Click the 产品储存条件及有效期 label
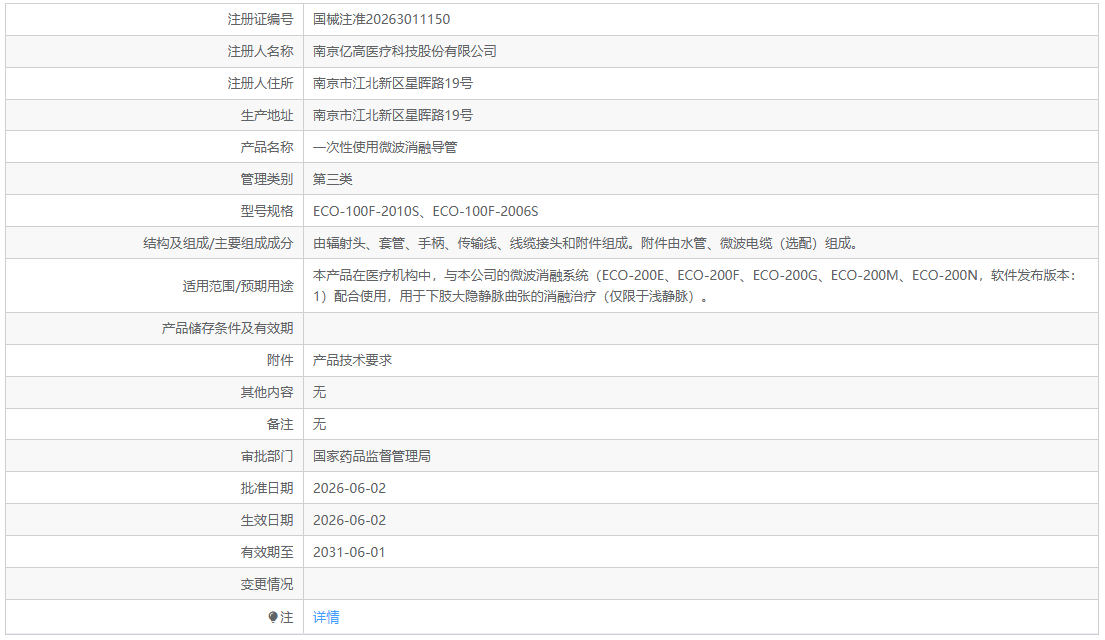1105x640 pixels. point(227,328)
